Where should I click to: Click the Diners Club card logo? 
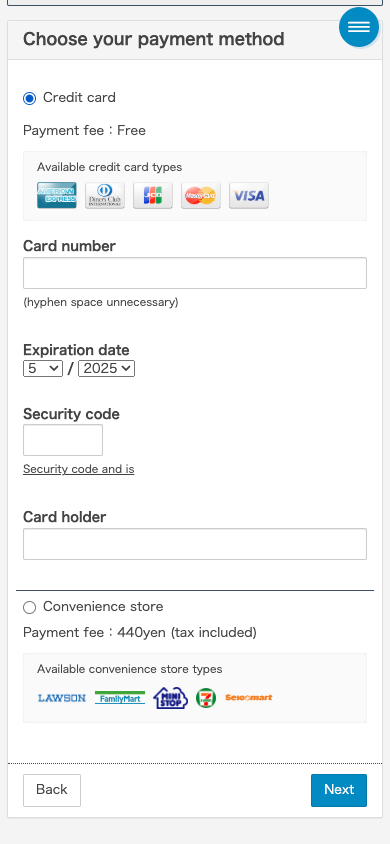105,195
